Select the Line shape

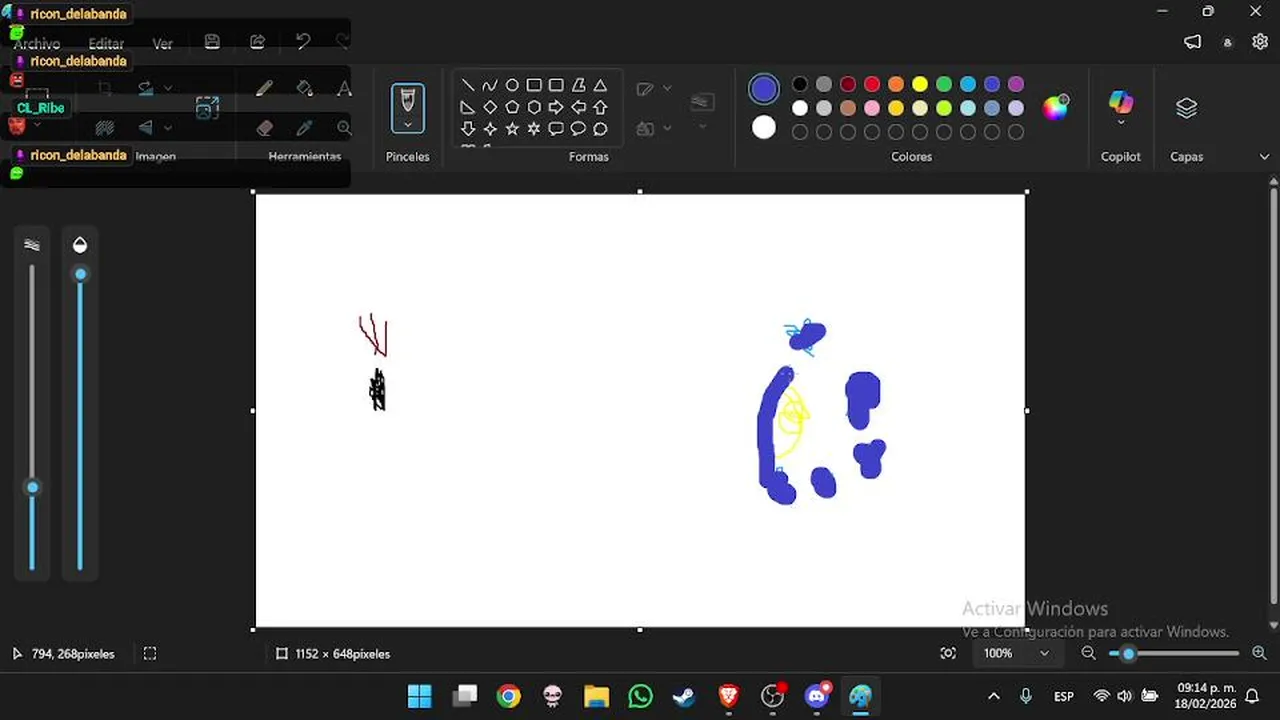click(468, 86)
